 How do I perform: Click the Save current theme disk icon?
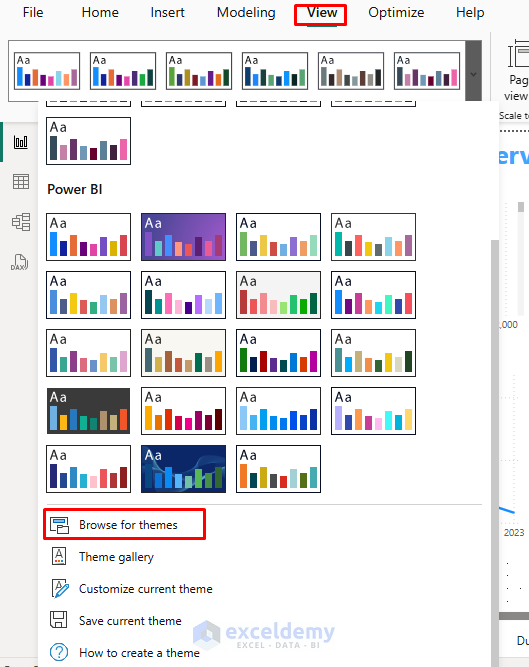[59, 619]
